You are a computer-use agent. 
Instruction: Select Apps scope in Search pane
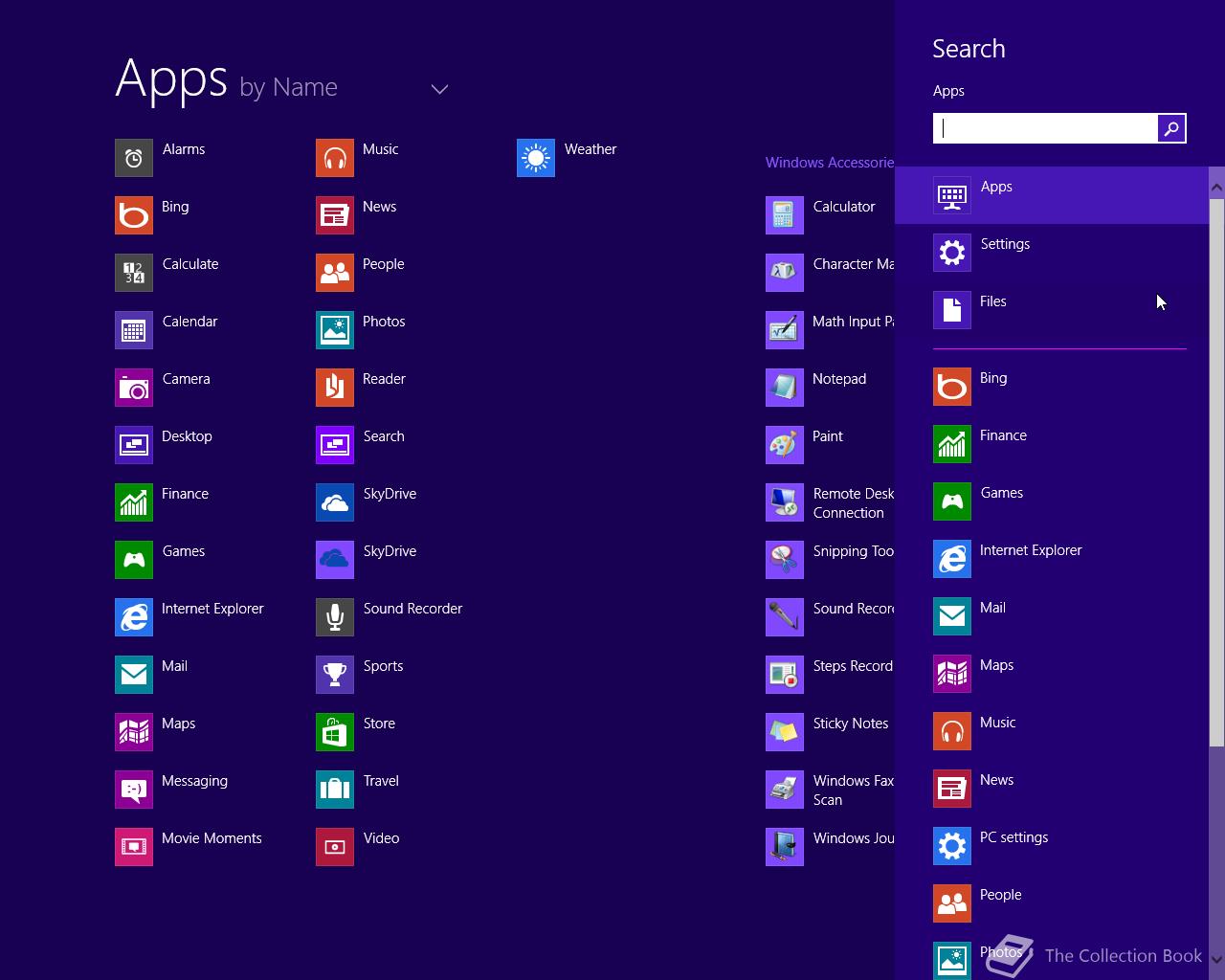[1052, 195]
